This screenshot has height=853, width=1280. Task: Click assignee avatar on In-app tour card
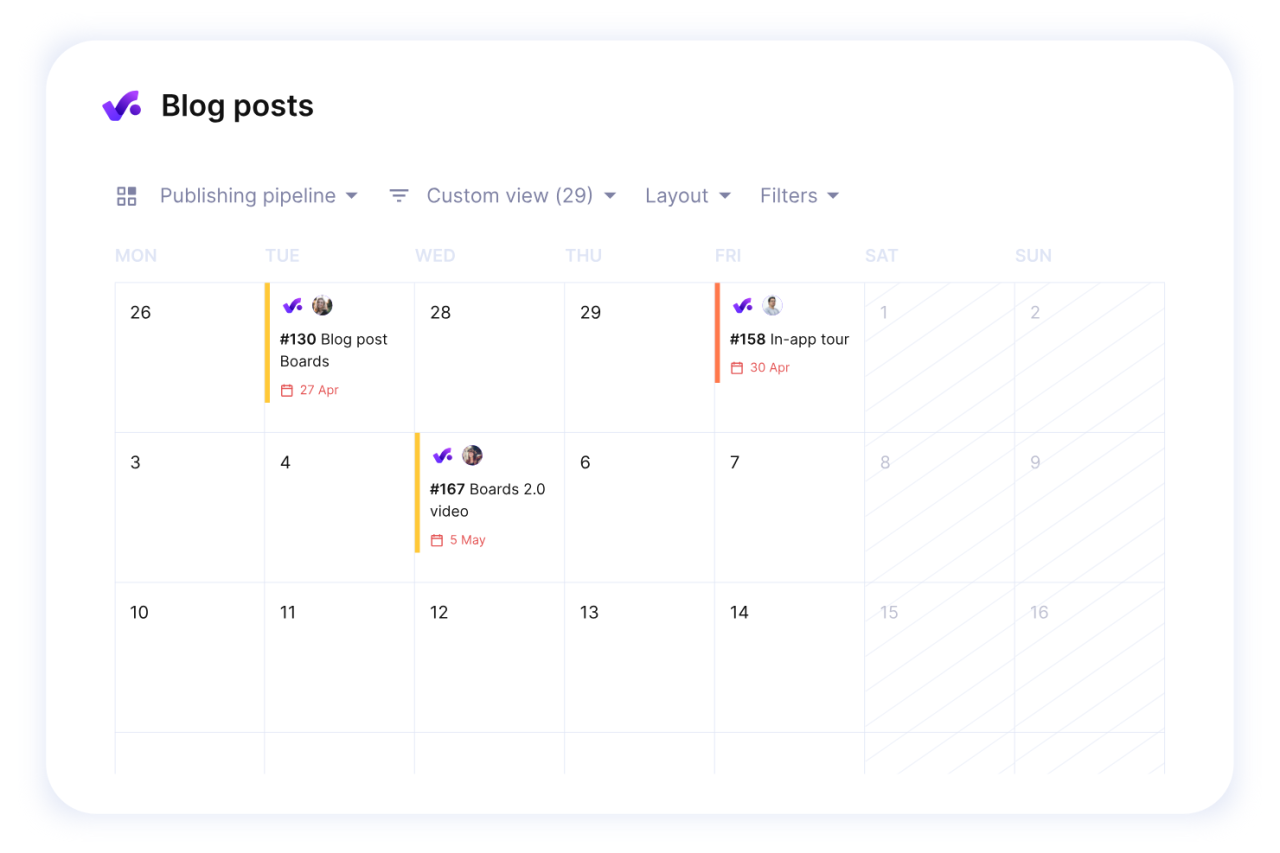coord(772,306)
